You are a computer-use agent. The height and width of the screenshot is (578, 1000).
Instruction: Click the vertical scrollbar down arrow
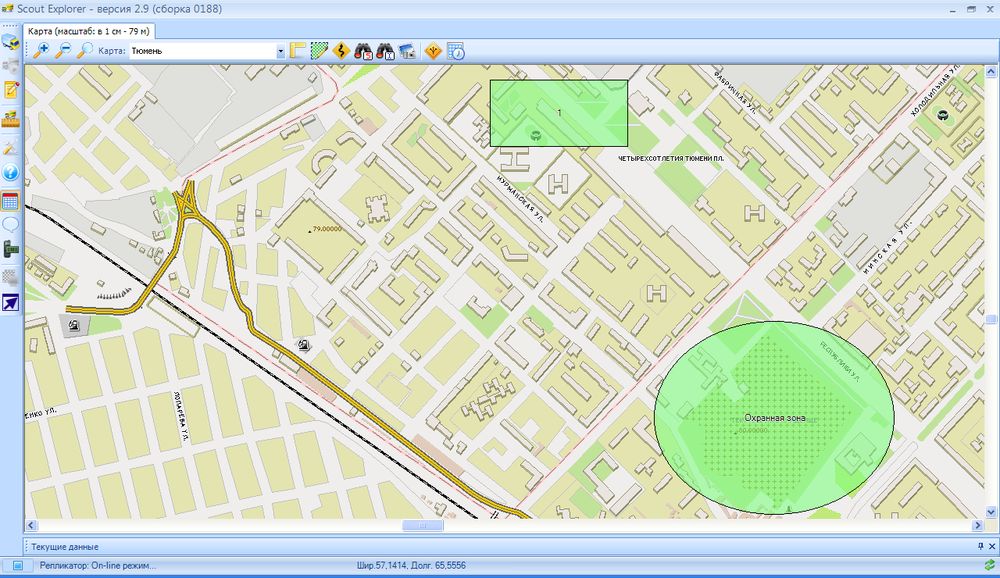click(x=991, y=512)
